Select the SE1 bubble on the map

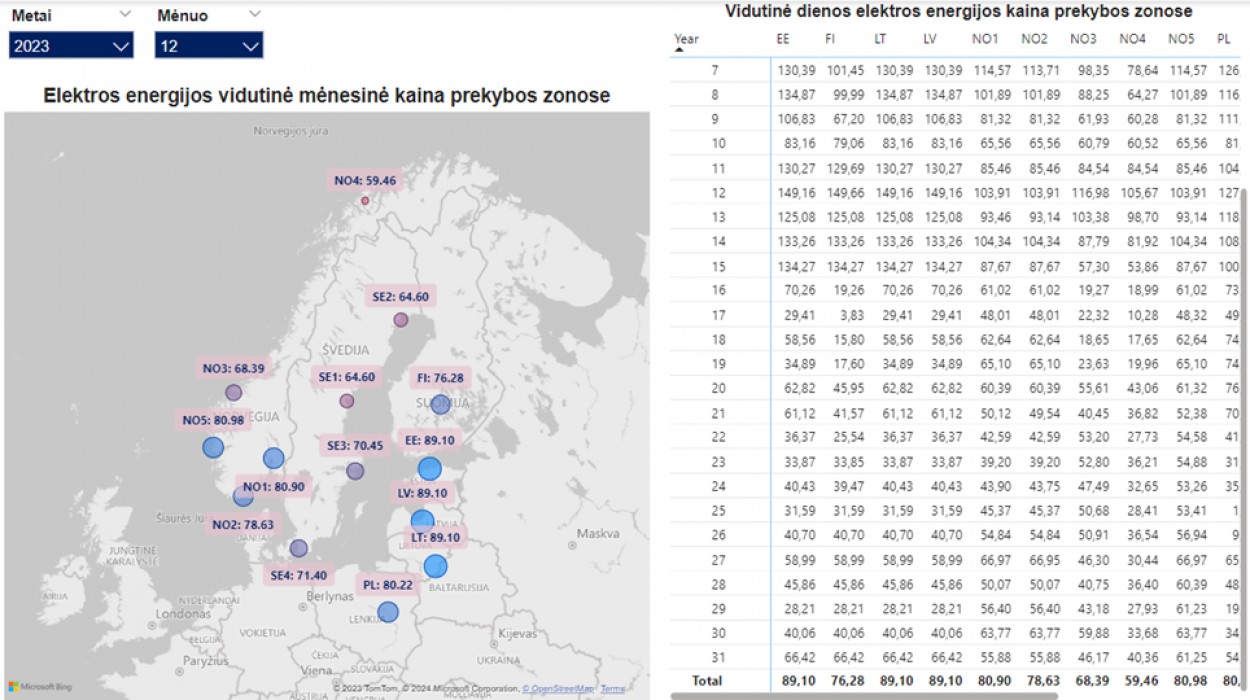coord(347,401)
